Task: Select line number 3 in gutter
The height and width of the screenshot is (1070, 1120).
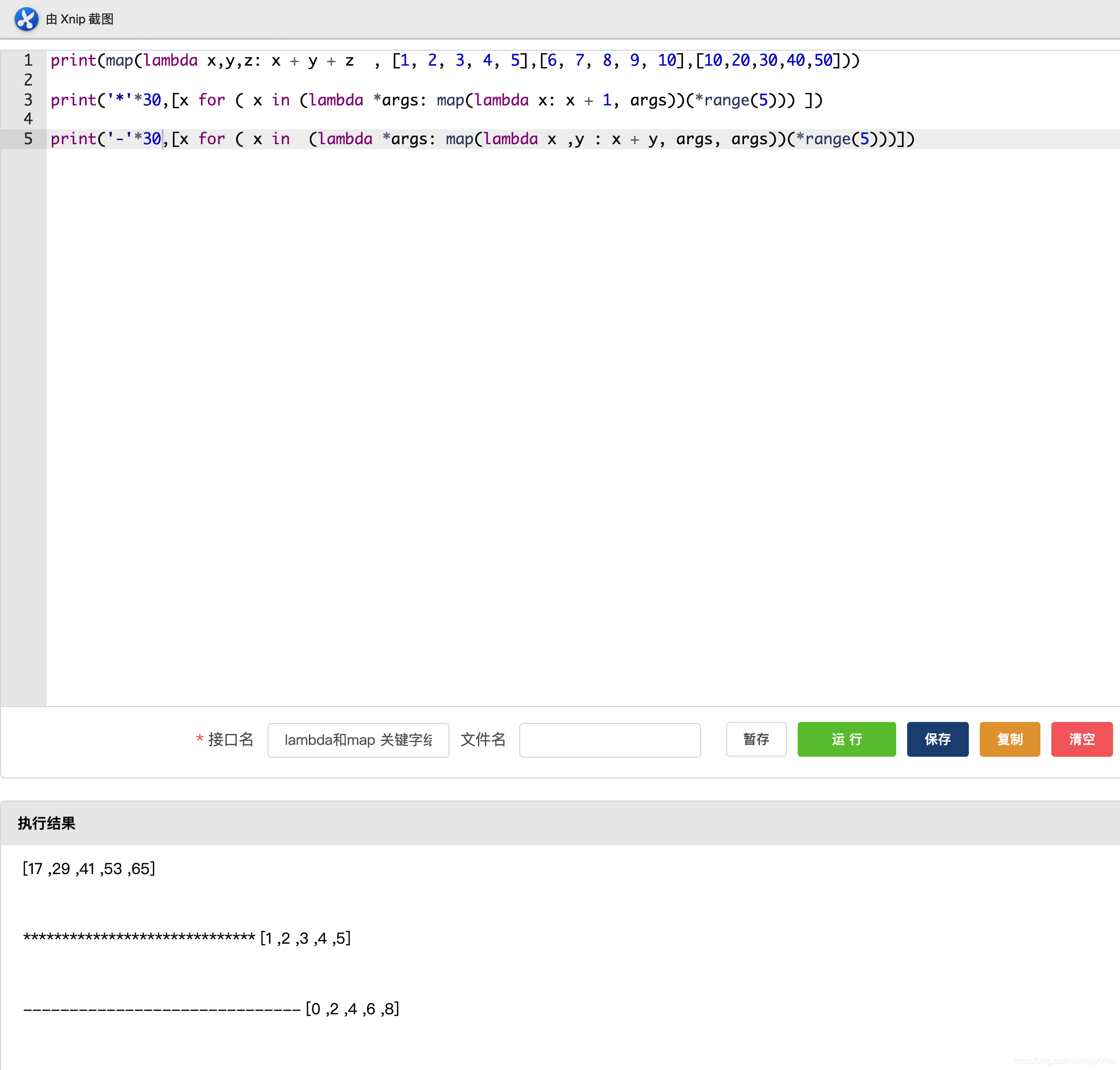Action: tap(28, 100)
